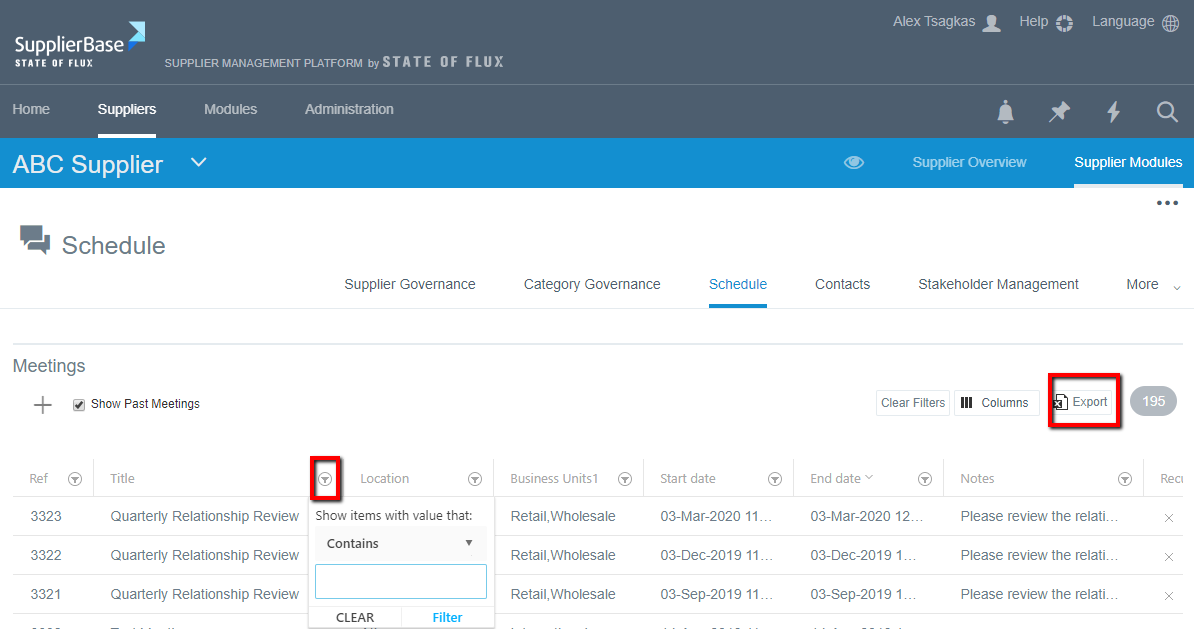Click the Export button
The image size is (1194, 629).
click(1082, 402)
